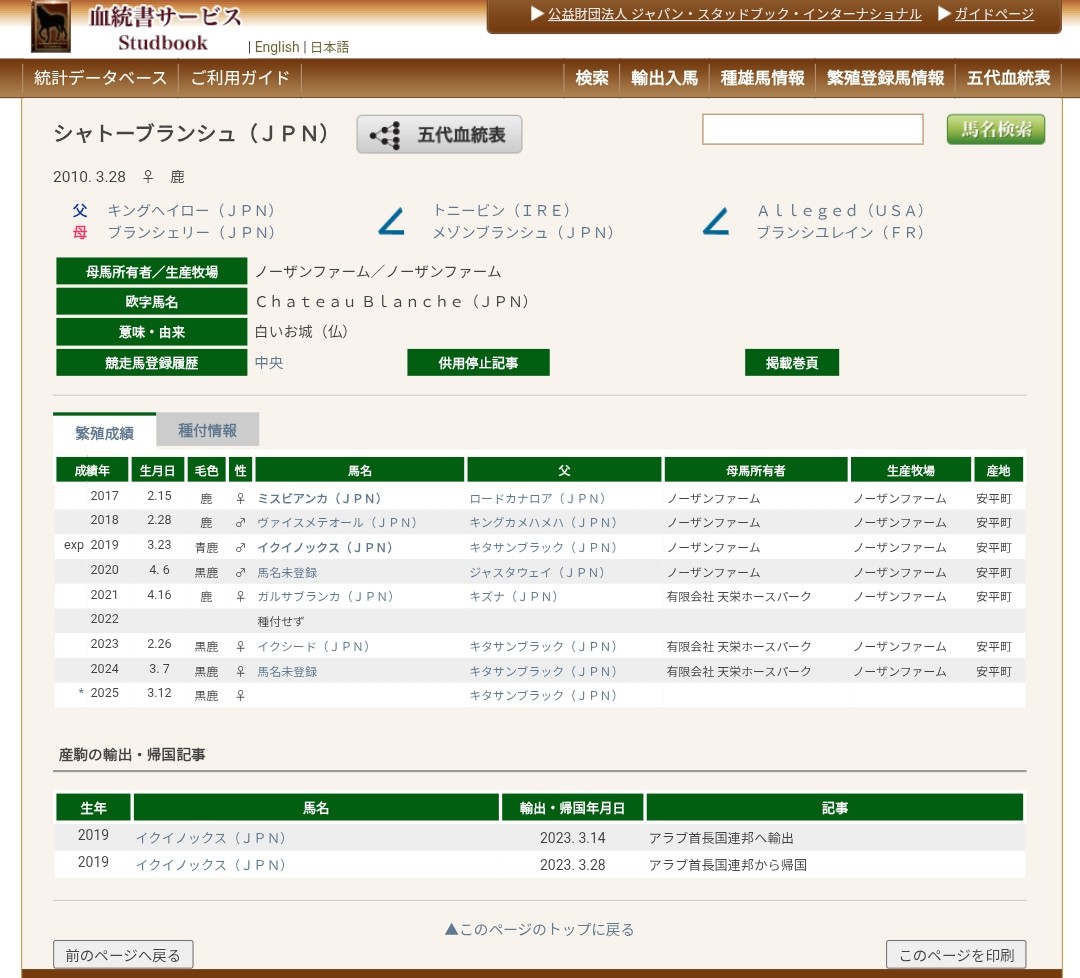Jump back to top via このページのトップに戻る
1080x978 pixels.
tap(539, 929)
